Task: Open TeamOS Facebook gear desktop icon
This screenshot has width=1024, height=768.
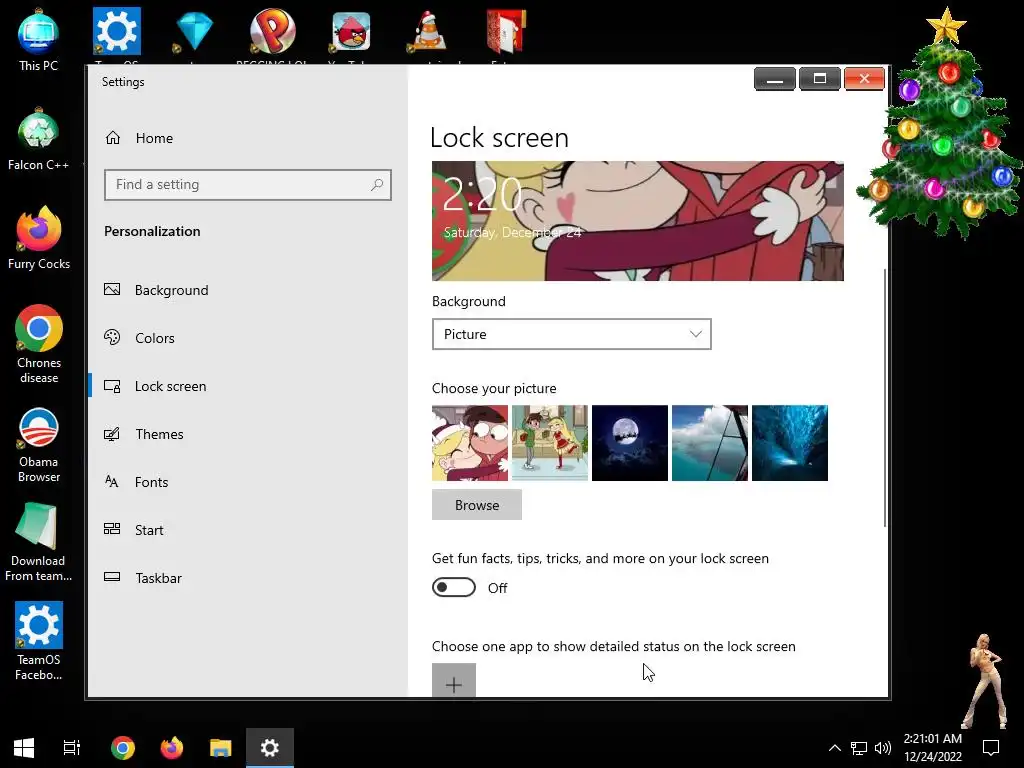Action: coord(39,641)
